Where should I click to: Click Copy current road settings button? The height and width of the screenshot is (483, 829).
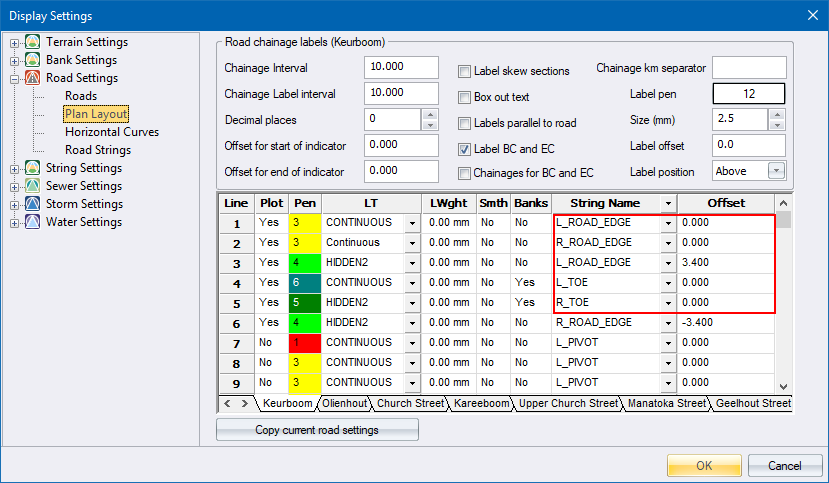tap(317, 430)
